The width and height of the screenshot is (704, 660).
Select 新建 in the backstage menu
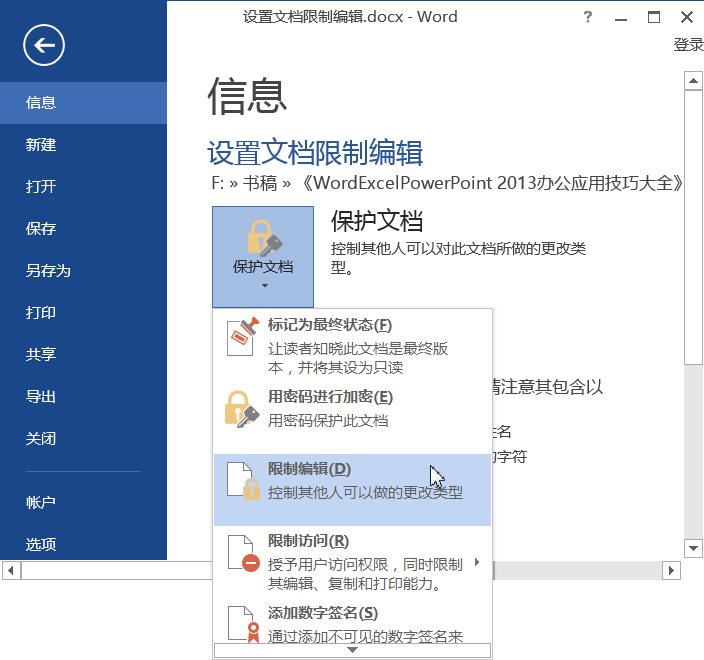pos(84,145)
